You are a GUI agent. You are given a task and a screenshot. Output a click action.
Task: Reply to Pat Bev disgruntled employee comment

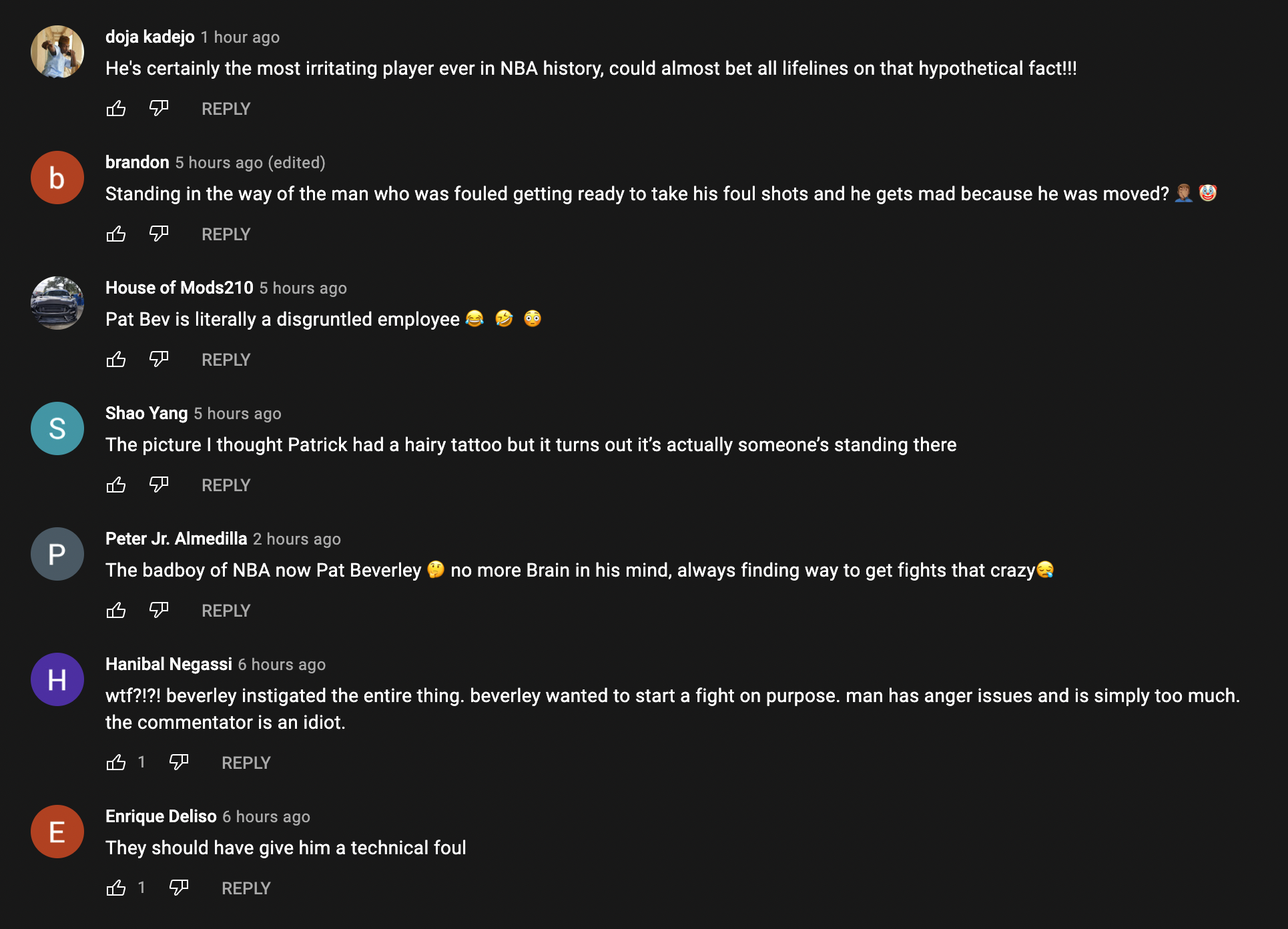tap(226, 360)
